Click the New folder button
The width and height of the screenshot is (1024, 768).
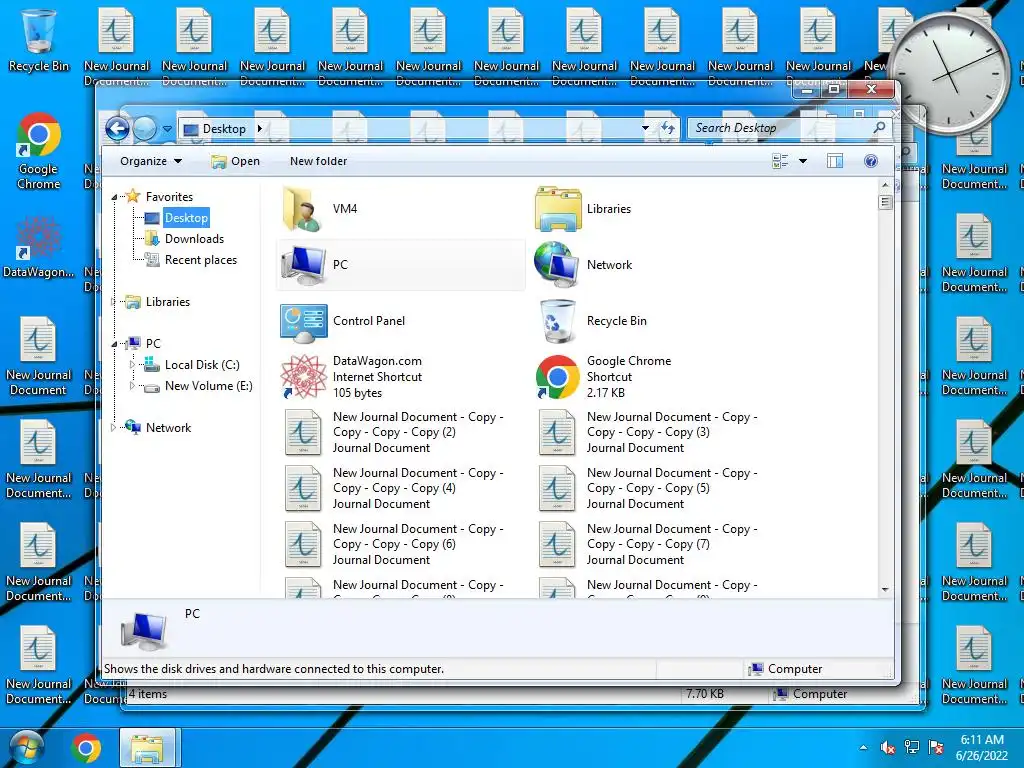point(318,161)
